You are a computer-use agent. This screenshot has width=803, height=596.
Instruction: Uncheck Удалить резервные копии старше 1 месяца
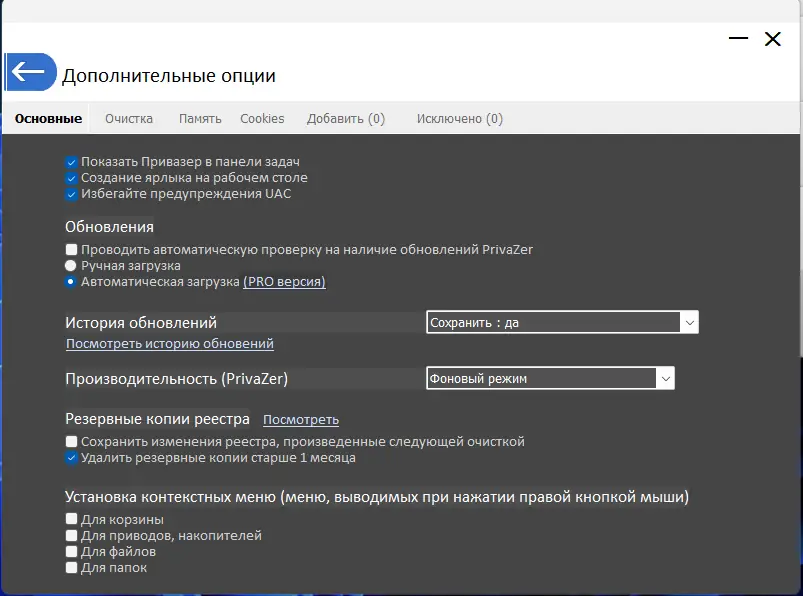tap(71, 458)
